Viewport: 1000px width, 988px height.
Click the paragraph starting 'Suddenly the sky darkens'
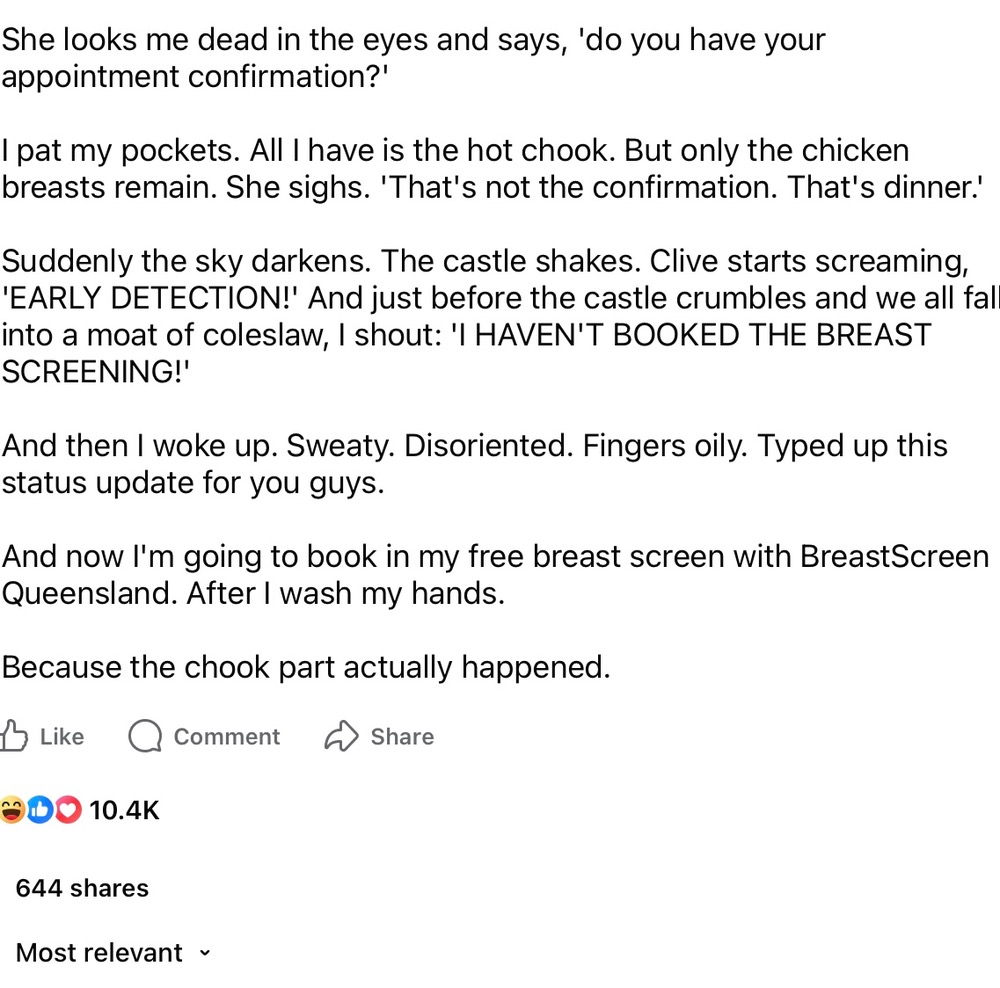pos(500,316)
